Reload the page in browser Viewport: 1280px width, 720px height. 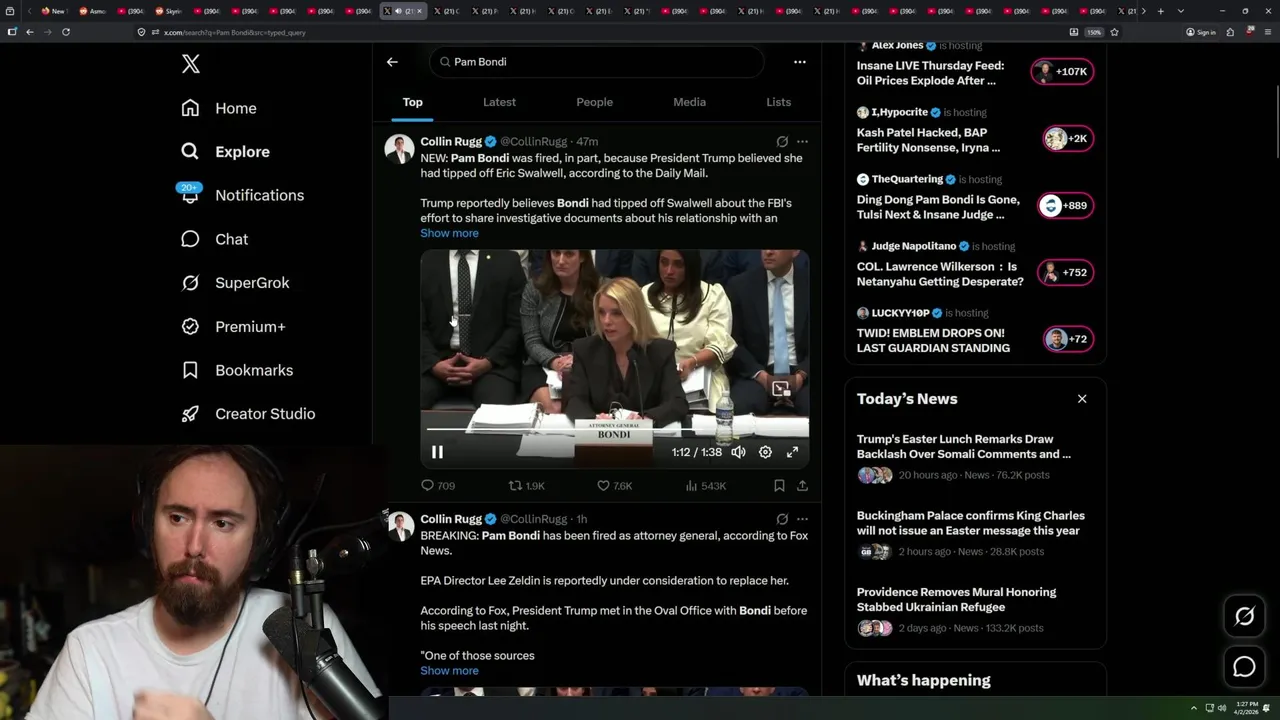[x=66, y=32]
